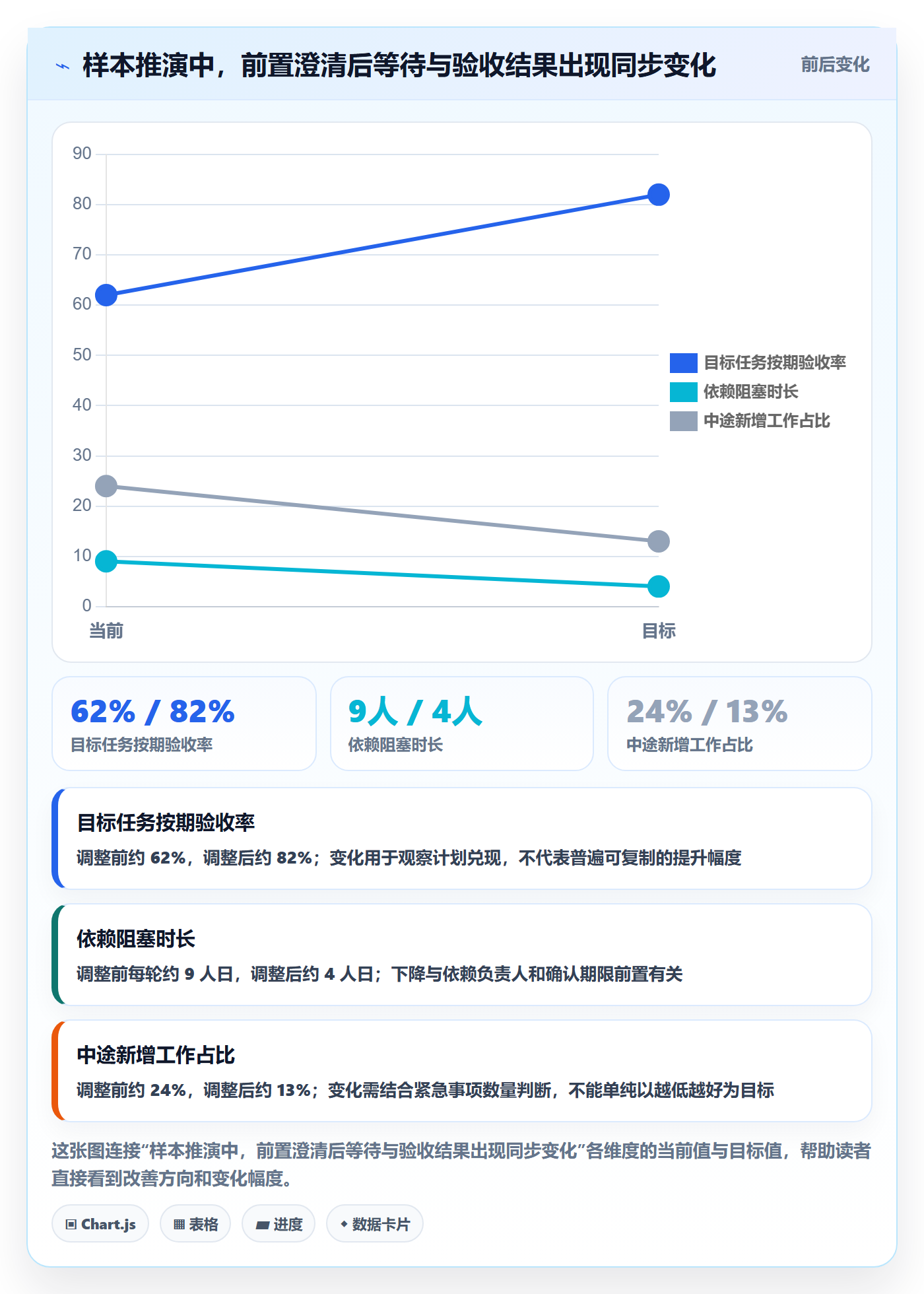Screen dimensions: 924x1294
Task: Click the cyan data point at 当前 (9)
Action: coord(106,561)
